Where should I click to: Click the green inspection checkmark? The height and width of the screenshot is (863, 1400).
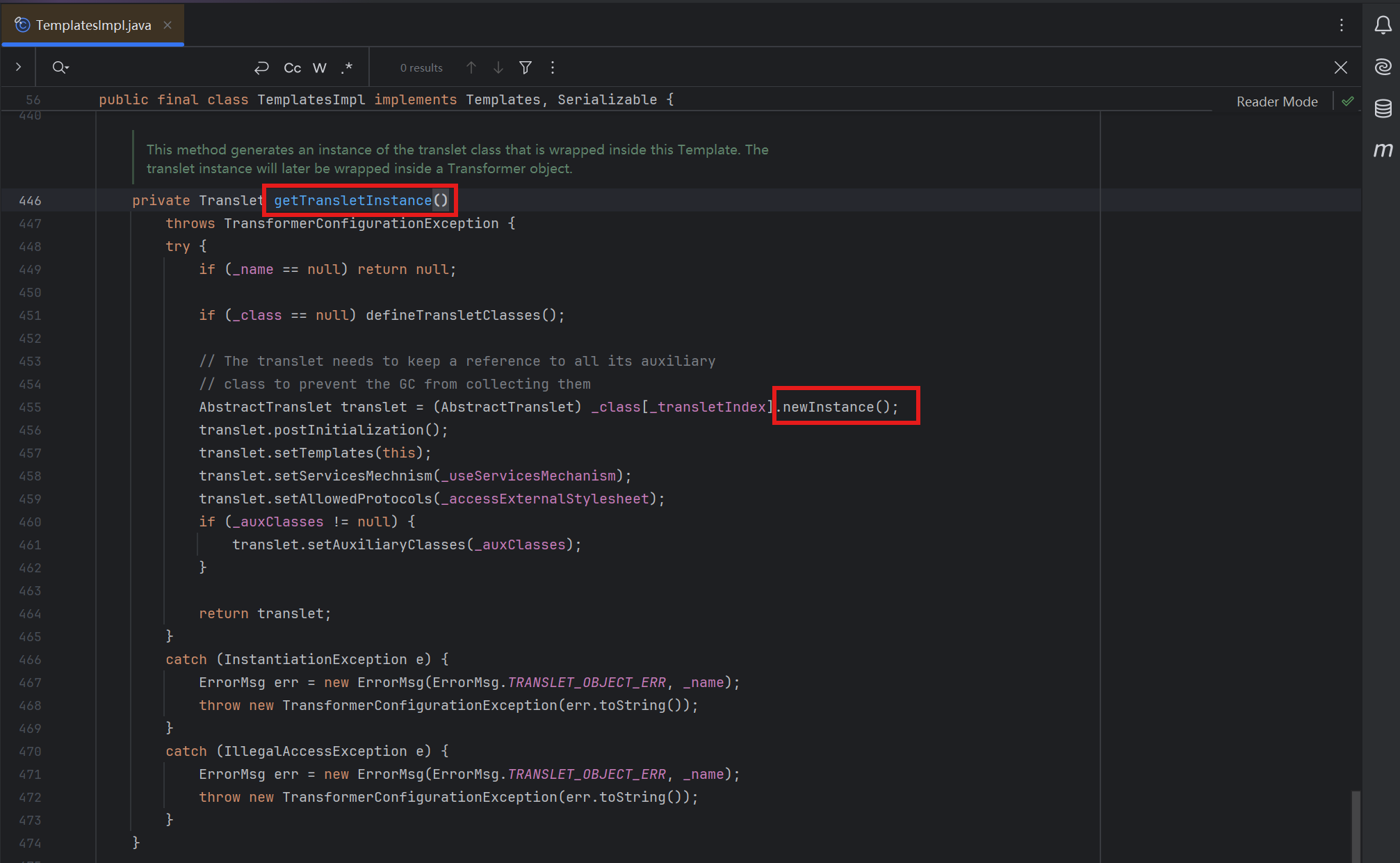[x=1348, y=102]
